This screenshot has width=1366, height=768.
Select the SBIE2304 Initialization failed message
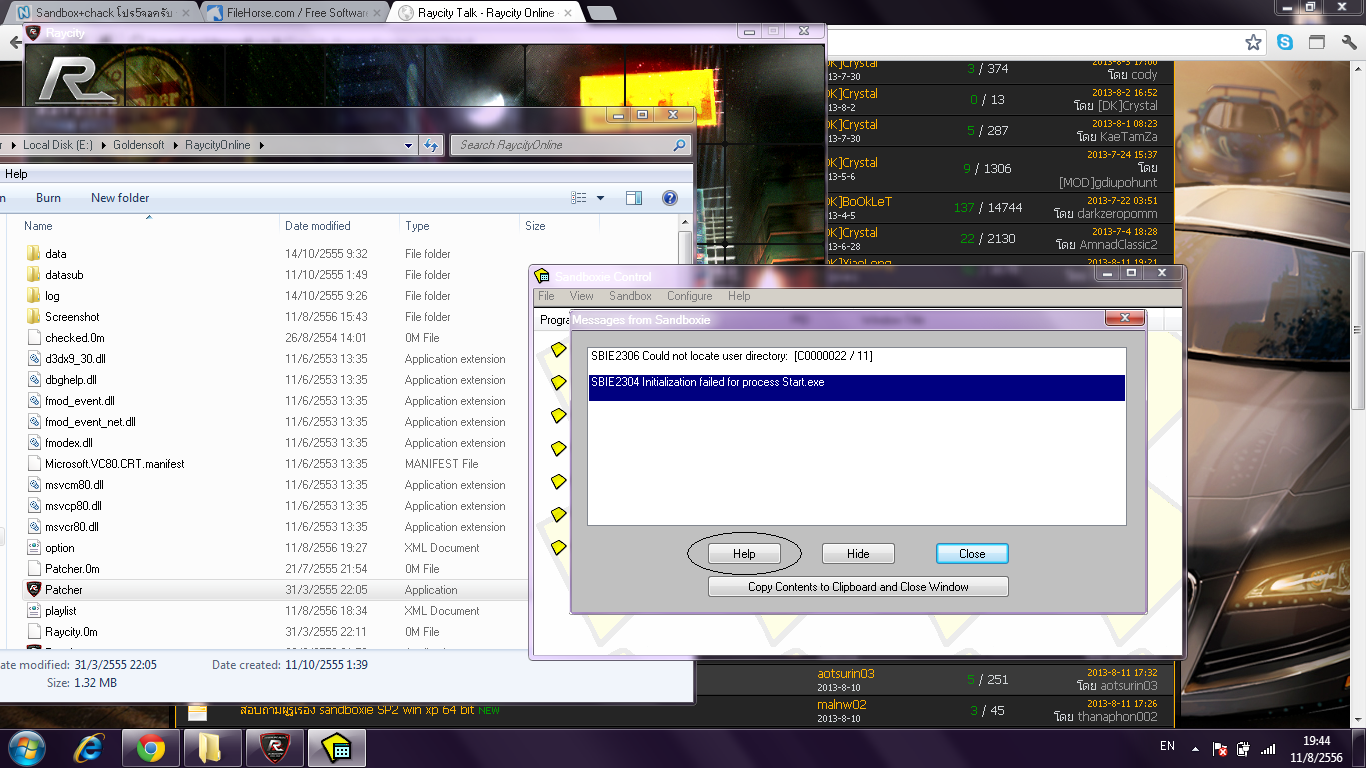point(857,388)
